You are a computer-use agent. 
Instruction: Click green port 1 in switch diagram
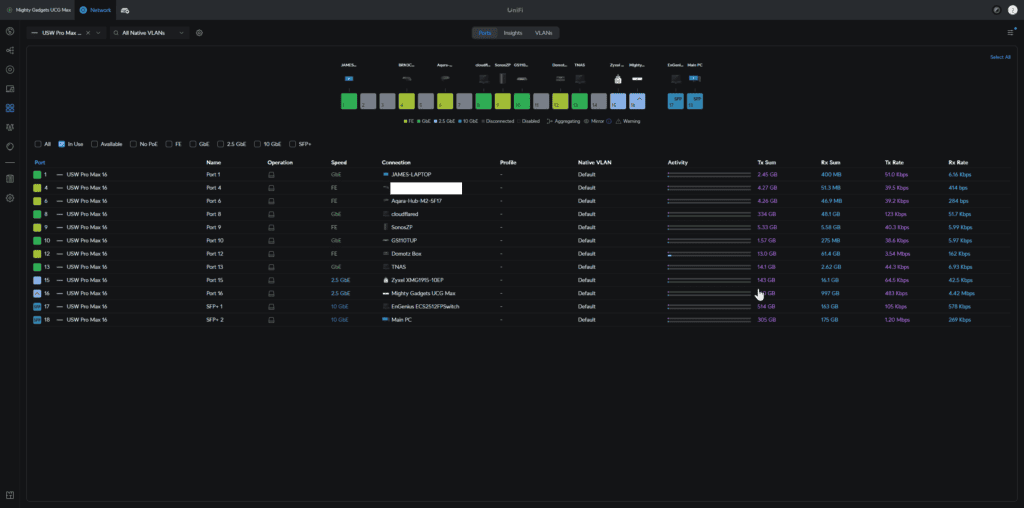[x=349, y=101]
